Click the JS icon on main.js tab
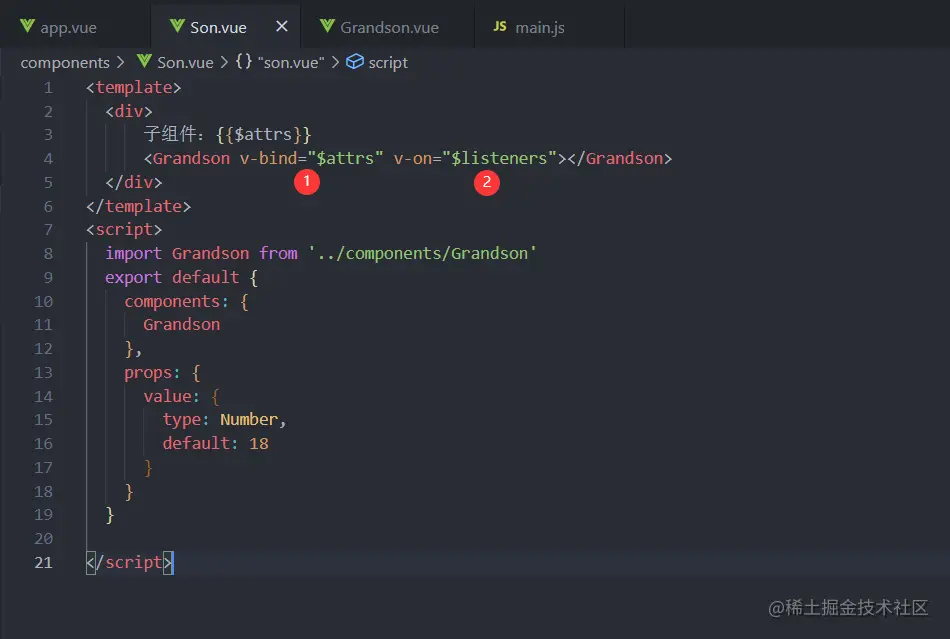This screenshot has height=639, width=950. point(500,26)
